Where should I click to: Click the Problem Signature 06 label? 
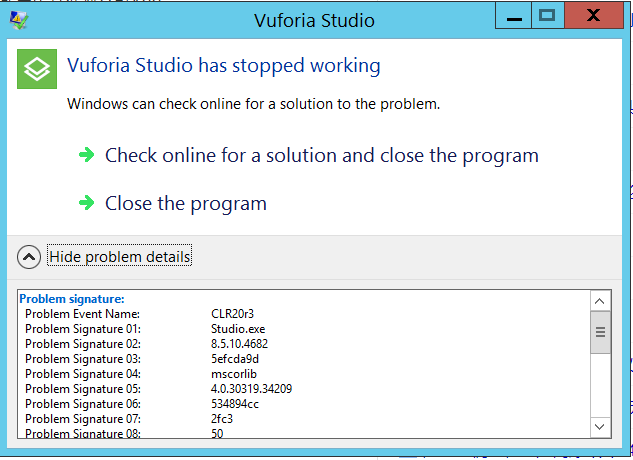(x=83, y=404)
